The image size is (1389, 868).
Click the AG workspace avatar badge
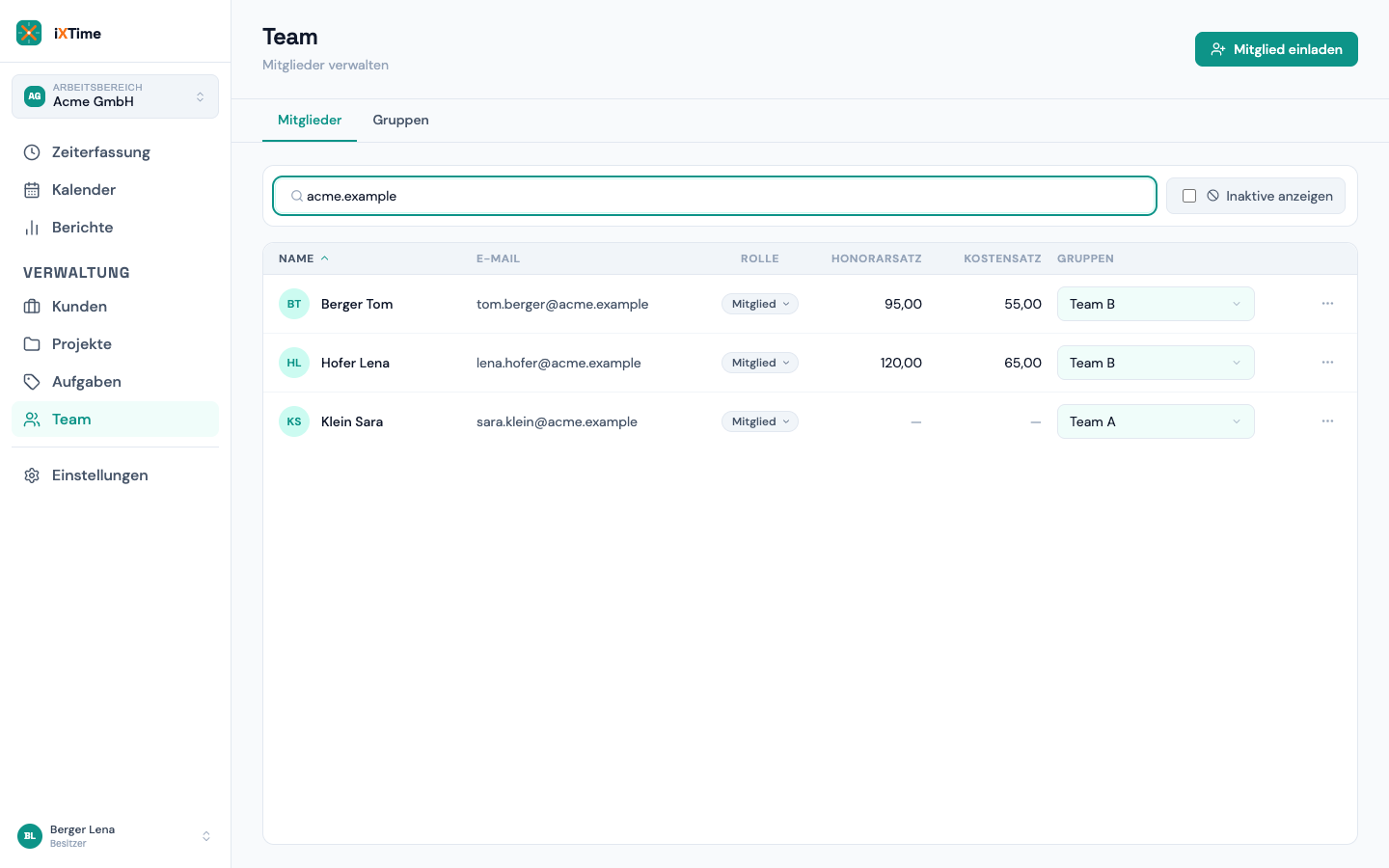[35, 96]
